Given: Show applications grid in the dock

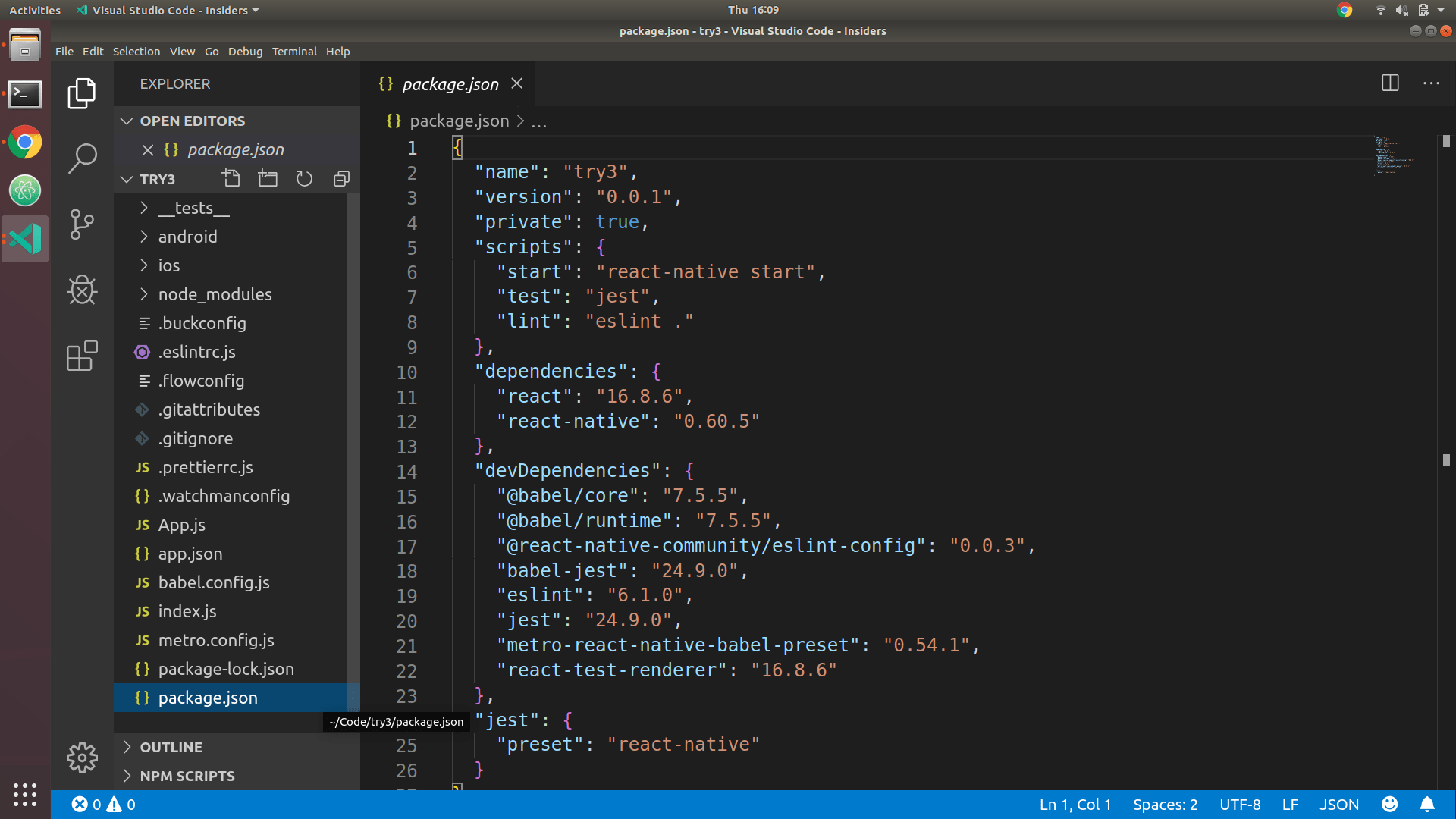Looking at the screenshot, I should 25,794.
